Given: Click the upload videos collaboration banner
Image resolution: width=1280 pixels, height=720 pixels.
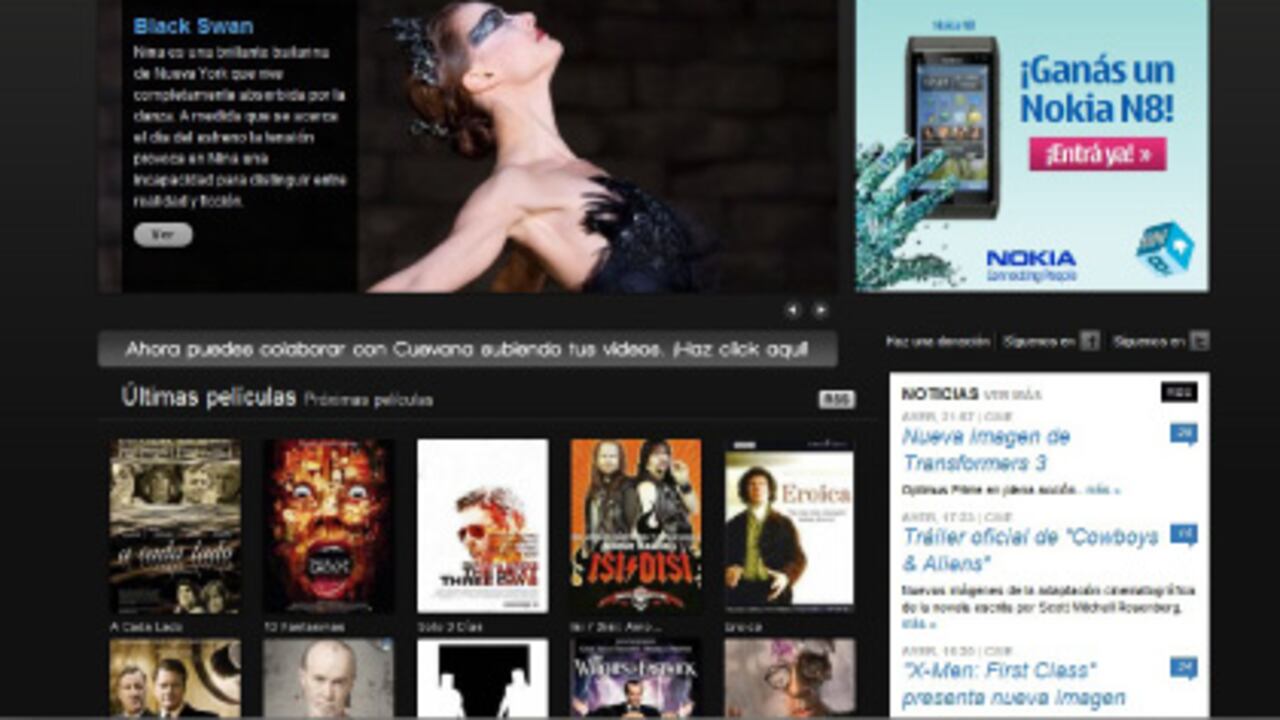Looking at the screenshot, I should tap(467, 350).
